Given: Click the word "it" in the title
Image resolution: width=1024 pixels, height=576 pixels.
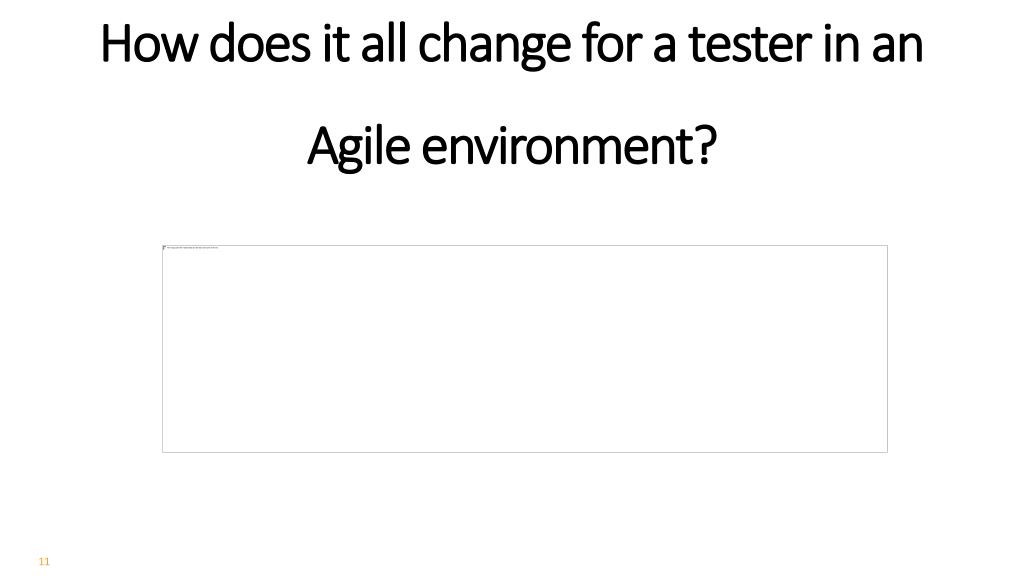Looking at the screenshot, I should point(336,45).
